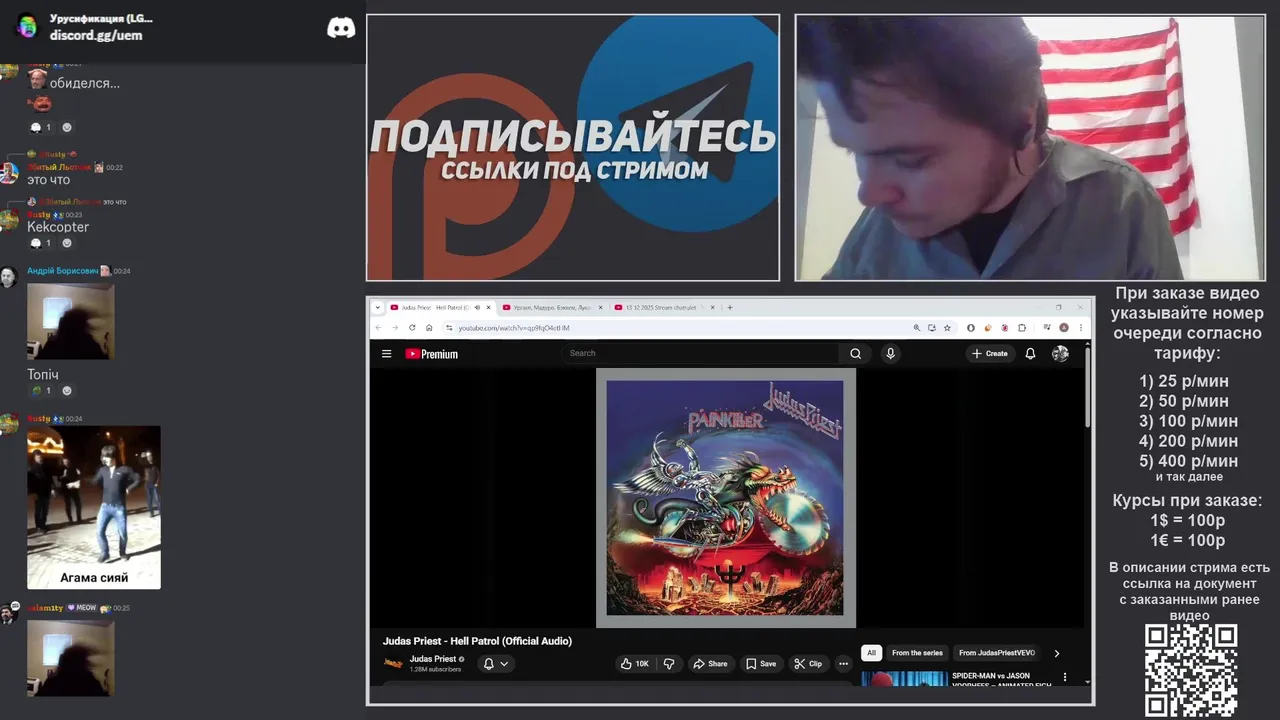
Task: Mute the Hell Patrol tab audio icon
Action: point(477,307)
